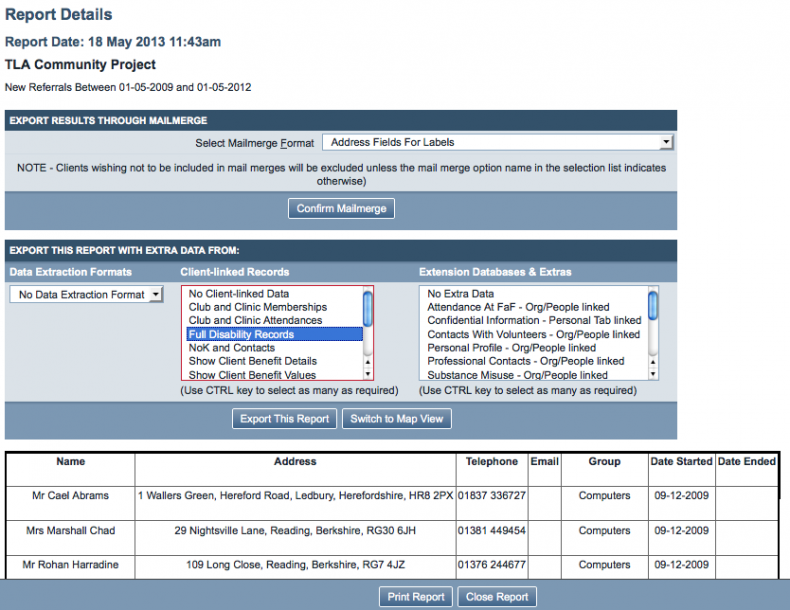Viewport: 790px width, 610px height.
Task: Open the Select Mailmerge Format dropdown
Action: (x=497, y=143)
